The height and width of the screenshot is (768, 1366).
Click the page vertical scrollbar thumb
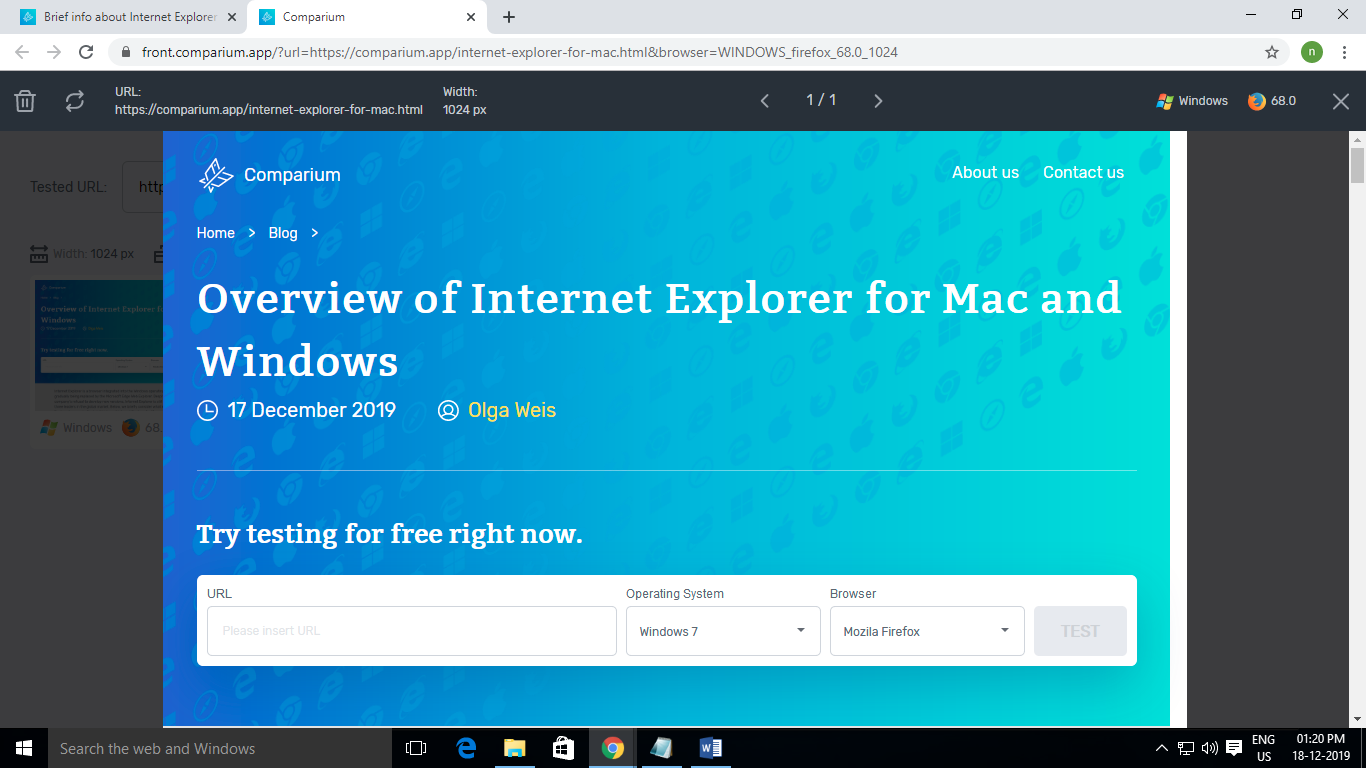(x=1357, y=165)
